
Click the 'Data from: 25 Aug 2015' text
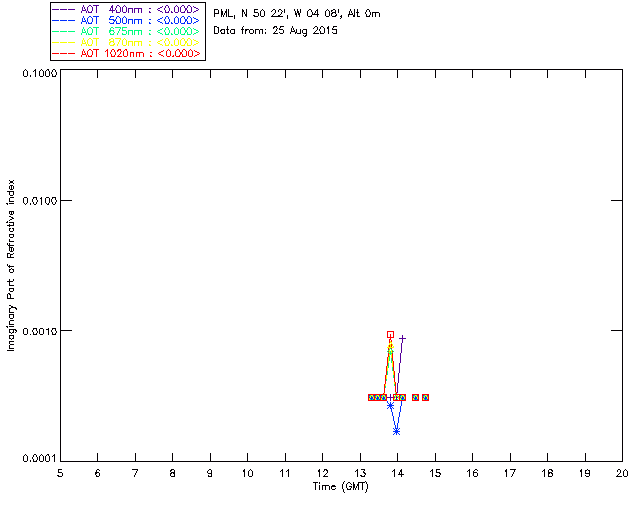tap(276, 31)
